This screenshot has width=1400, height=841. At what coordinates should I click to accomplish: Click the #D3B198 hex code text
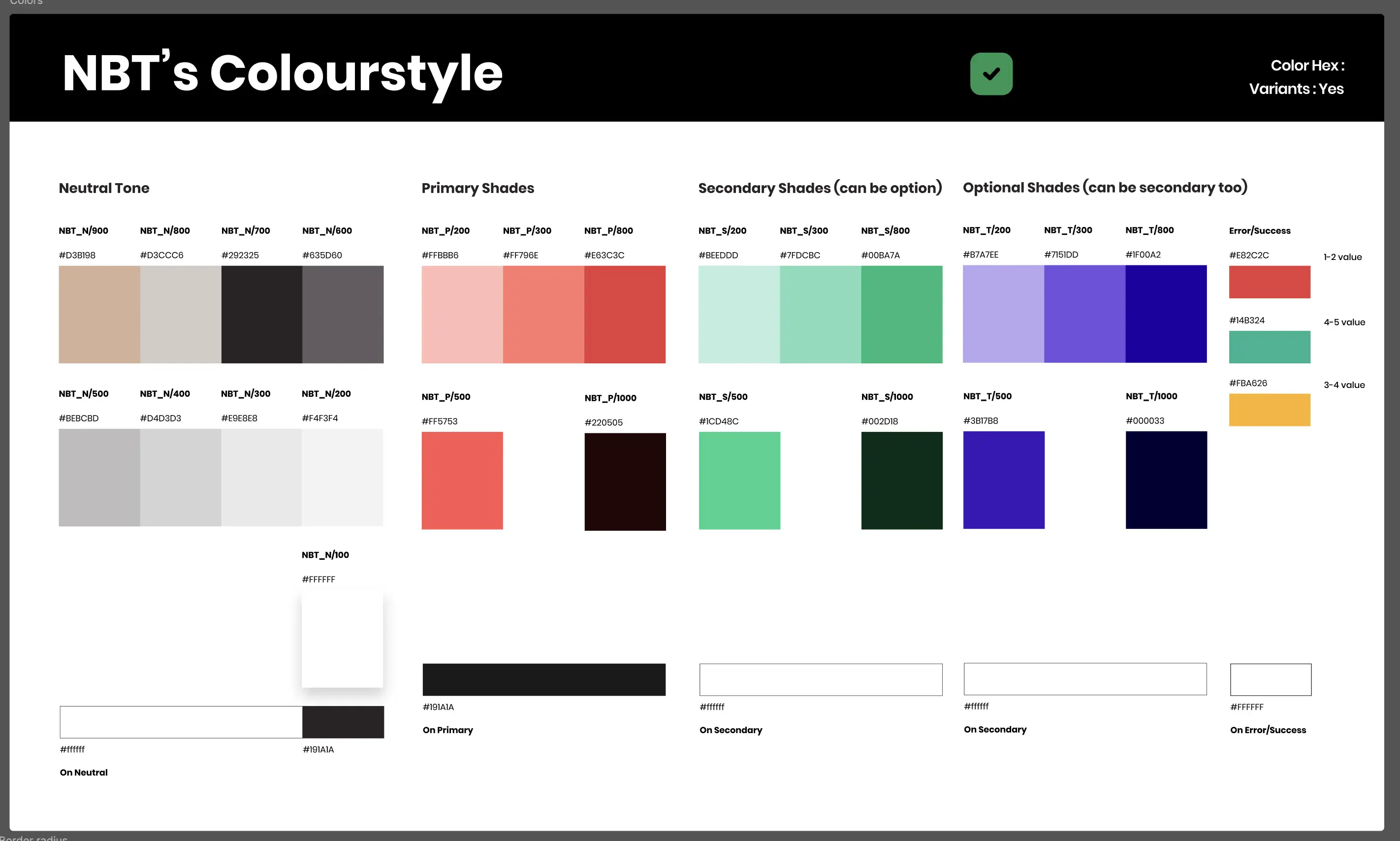tap(77, 255)
